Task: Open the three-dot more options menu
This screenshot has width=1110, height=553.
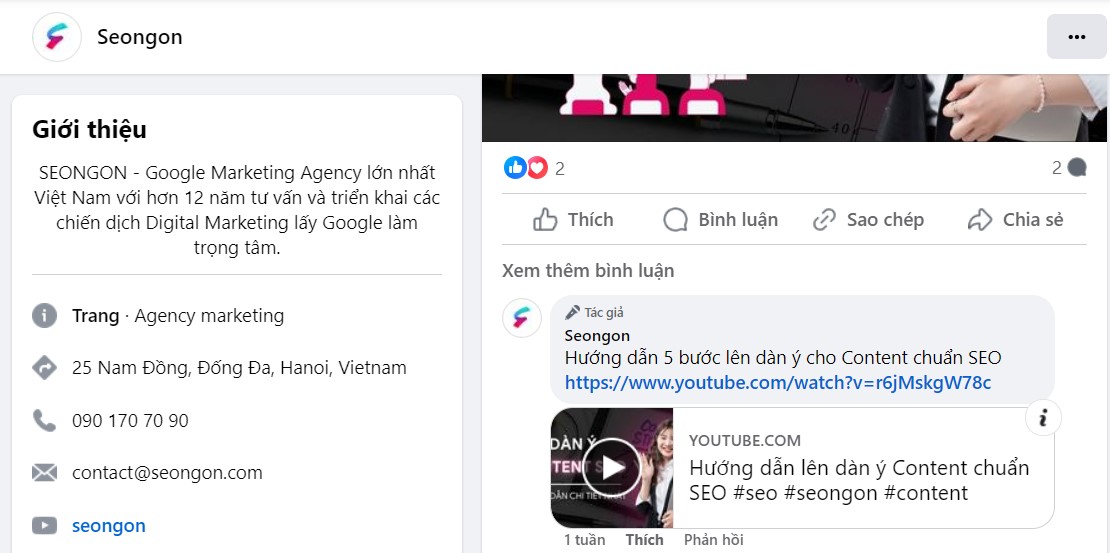Action: coord(1077,37)
